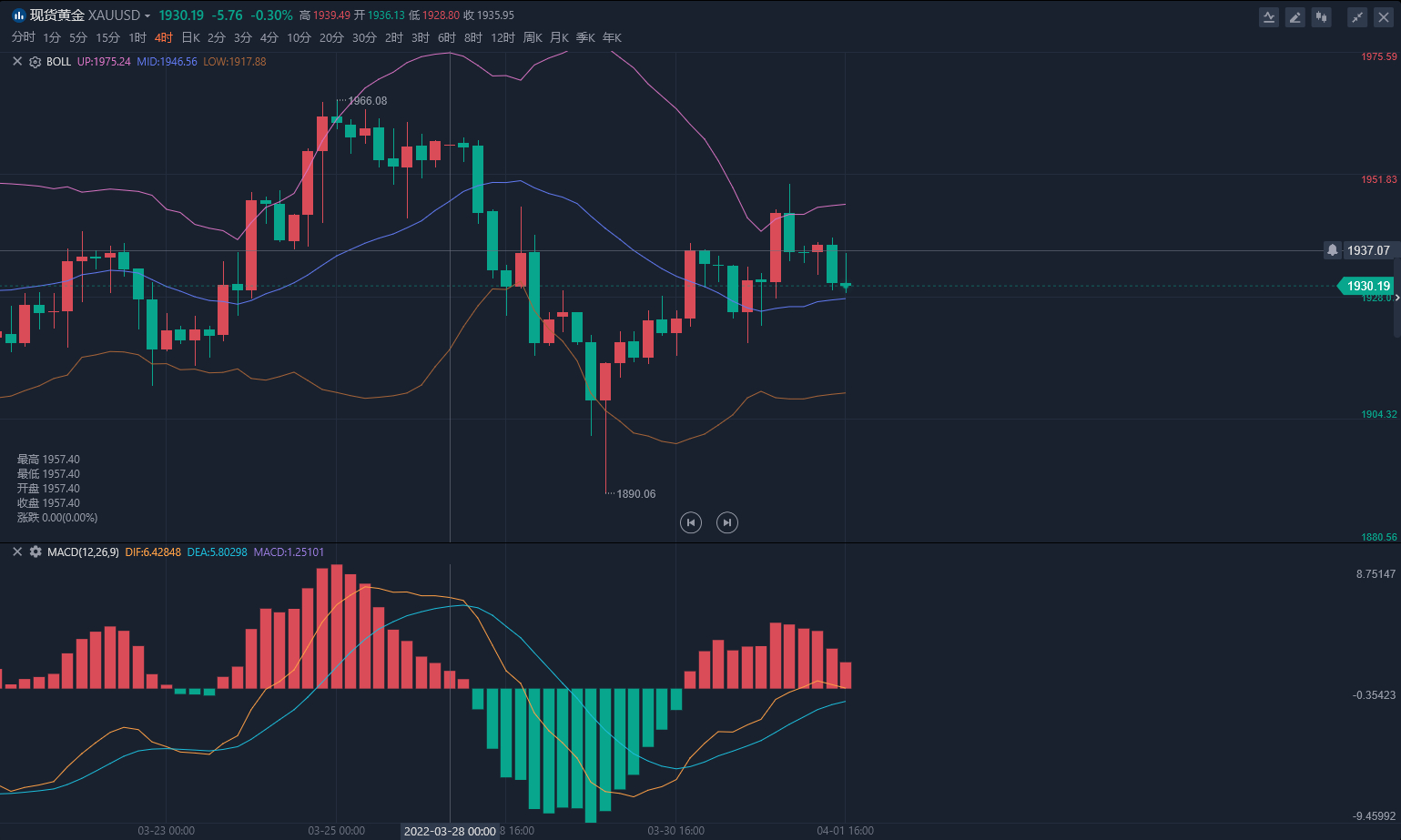Click the 04-01 16:00 time axis label
The height and width of the screenshot is (840, 1401).
[845, 831]
